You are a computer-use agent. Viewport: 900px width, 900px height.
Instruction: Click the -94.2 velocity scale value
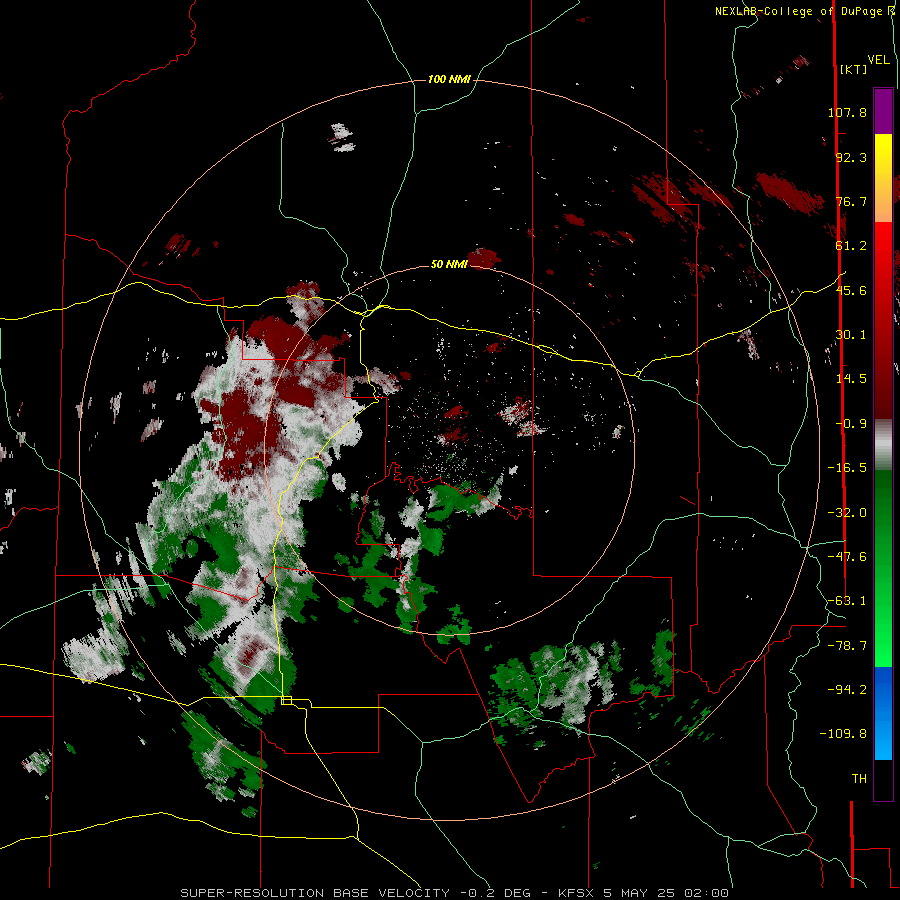tap(847, 690)
